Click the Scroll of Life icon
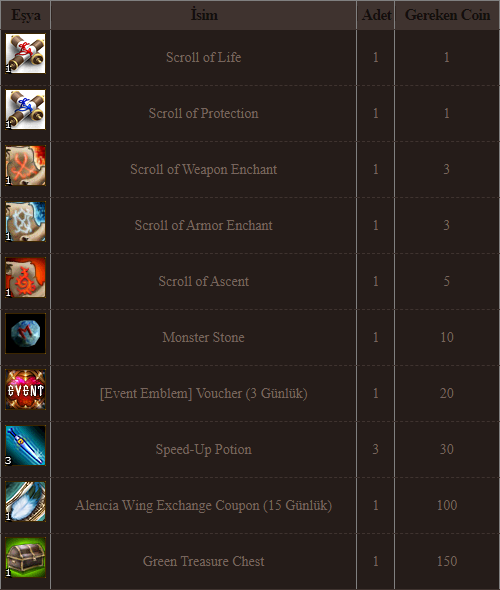Viewport: 500px width, 590px height. tap(25, 53)
